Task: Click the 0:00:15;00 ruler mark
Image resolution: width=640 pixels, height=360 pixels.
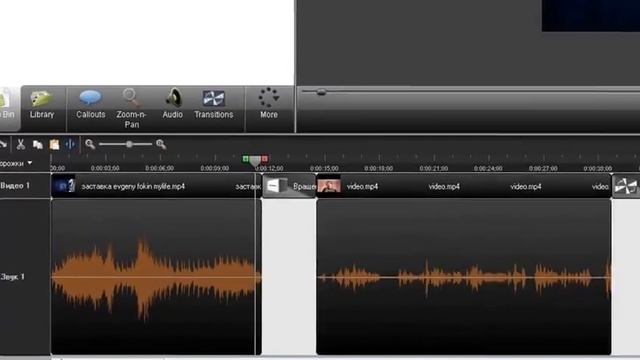Action: [324, 168]
